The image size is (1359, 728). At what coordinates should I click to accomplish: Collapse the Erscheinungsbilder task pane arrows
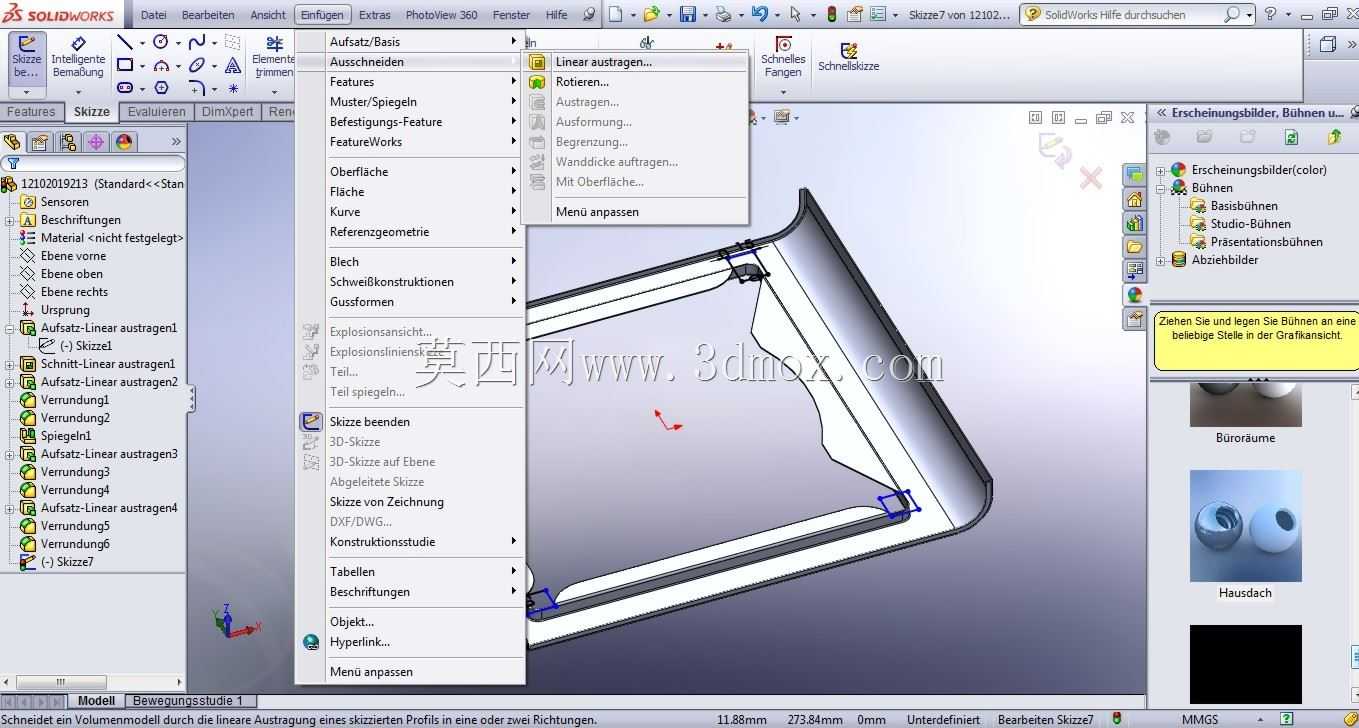[x=1162, y=113]
